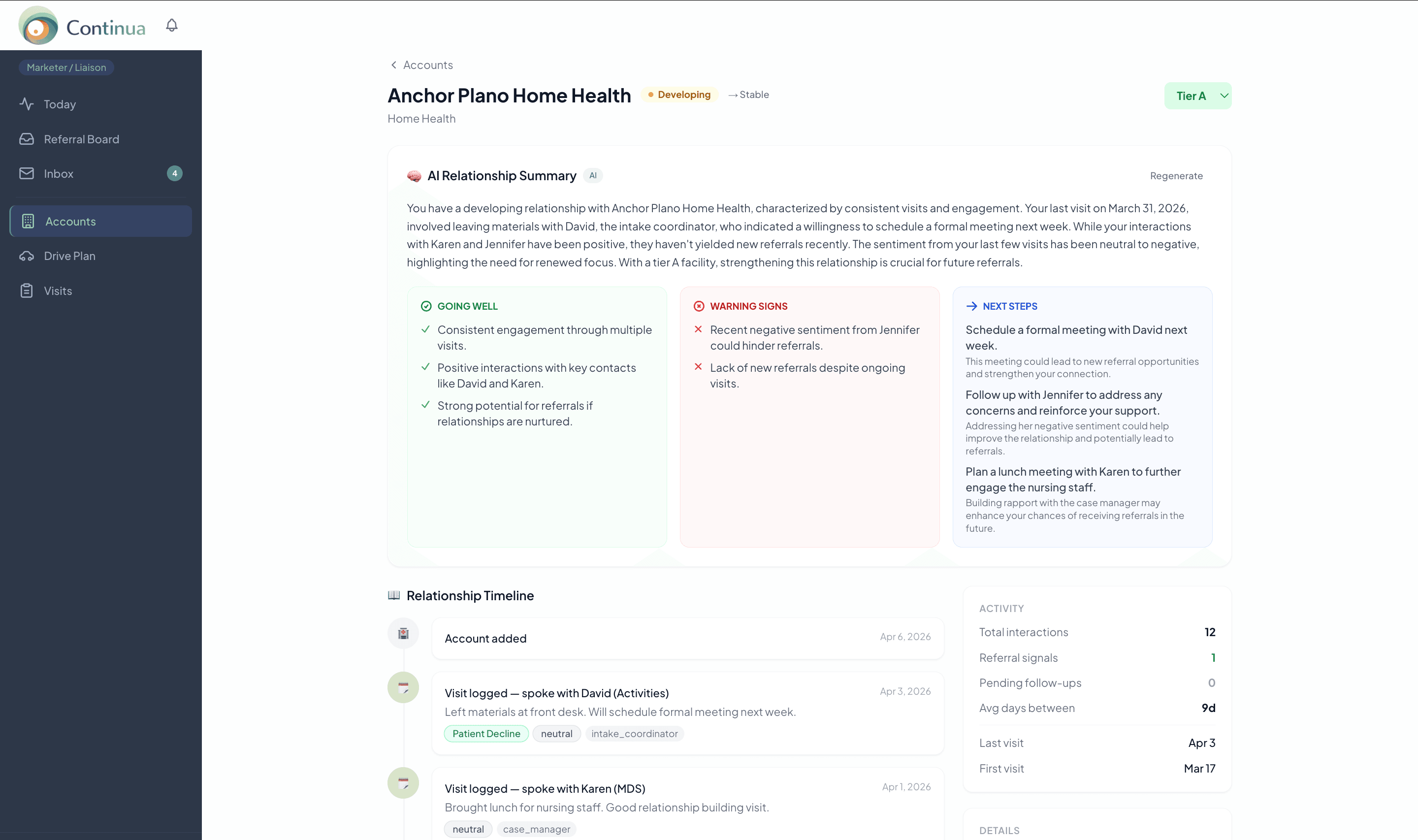Click the Referral Board inbox tray icon
1418x840 pixels.
[x=27, y=139]
